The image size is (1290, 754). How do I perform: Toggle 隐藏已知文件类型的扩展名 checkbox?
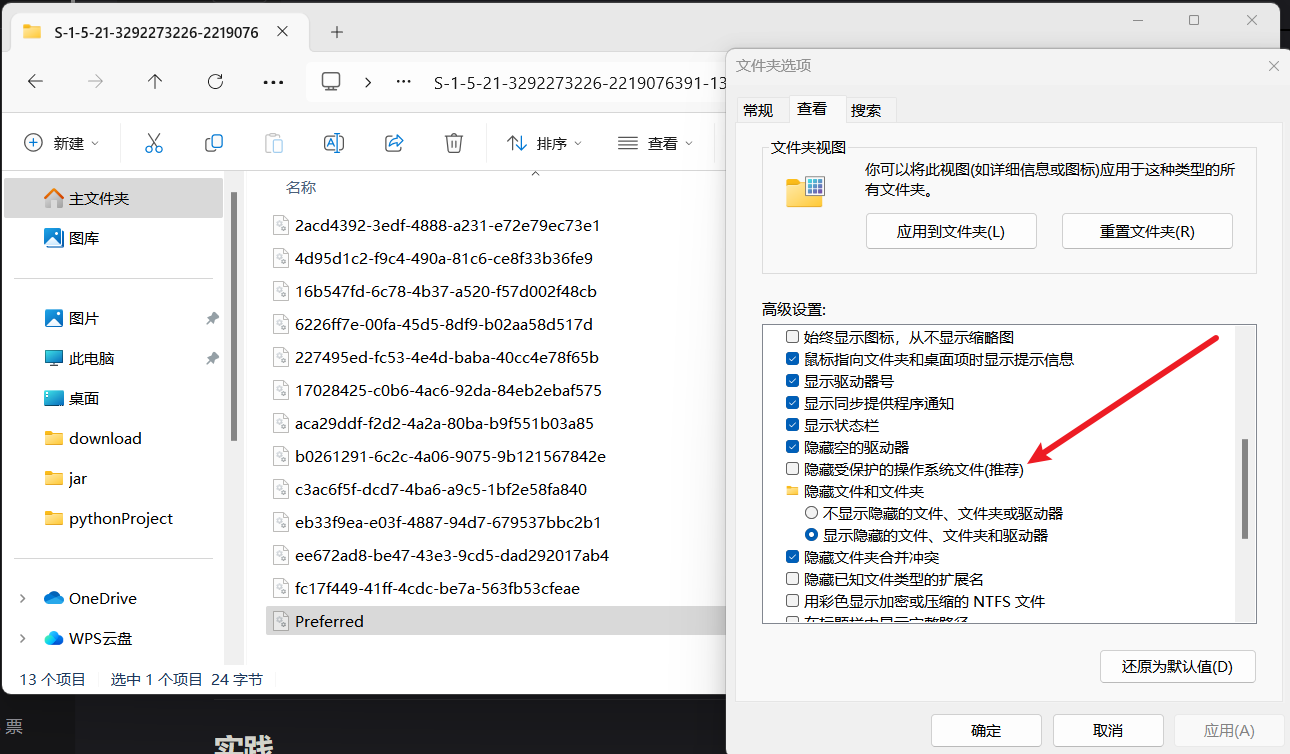793,579
